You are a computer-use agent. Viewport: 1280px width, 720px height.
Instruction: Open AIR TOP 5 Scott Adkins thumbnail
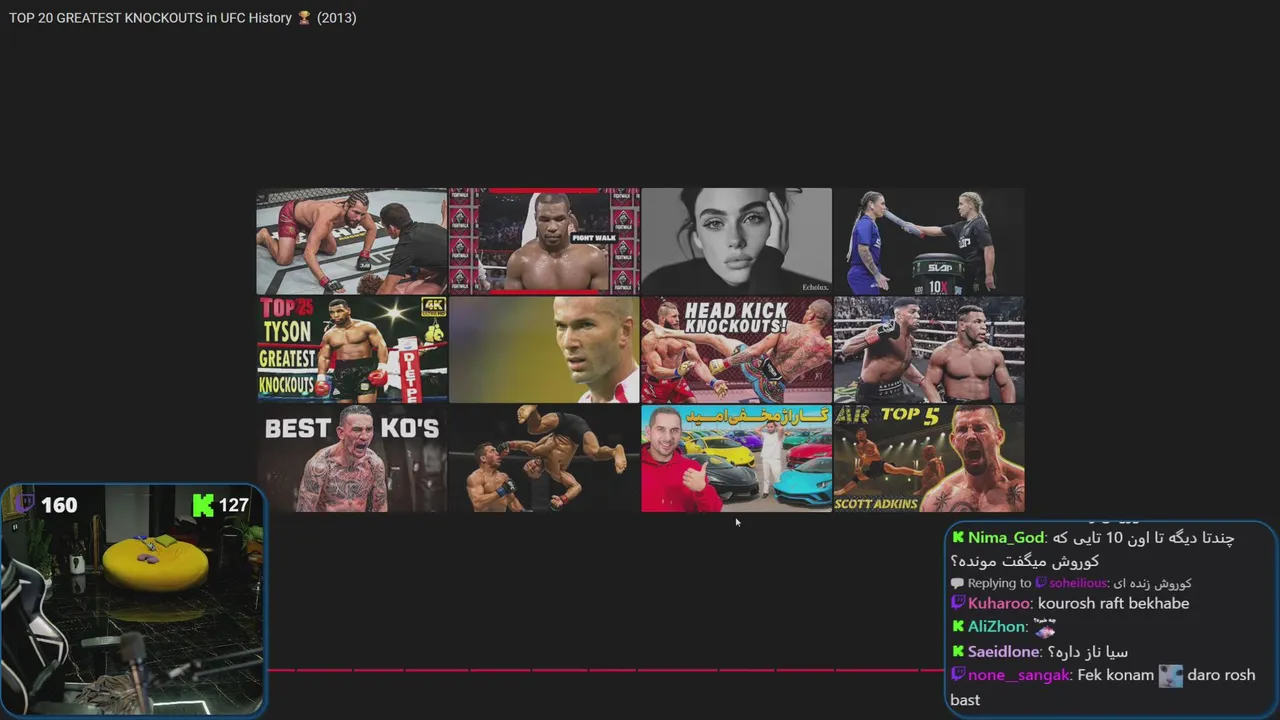coord(928,458)
